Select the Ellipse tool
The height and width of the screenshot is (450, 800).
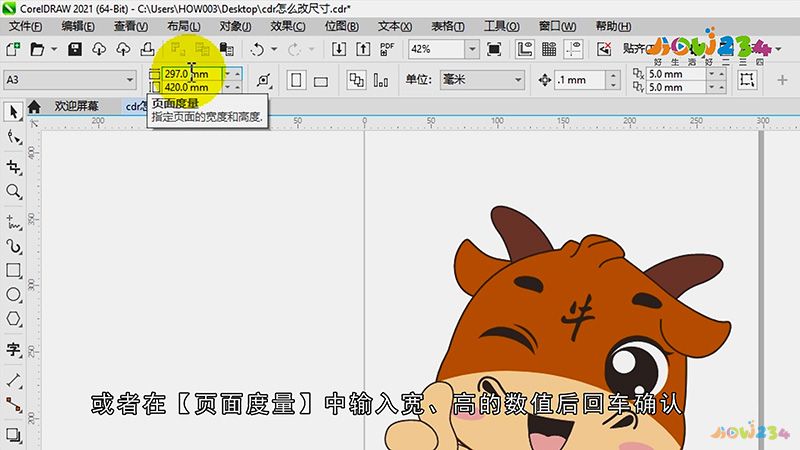pos(13,294)
